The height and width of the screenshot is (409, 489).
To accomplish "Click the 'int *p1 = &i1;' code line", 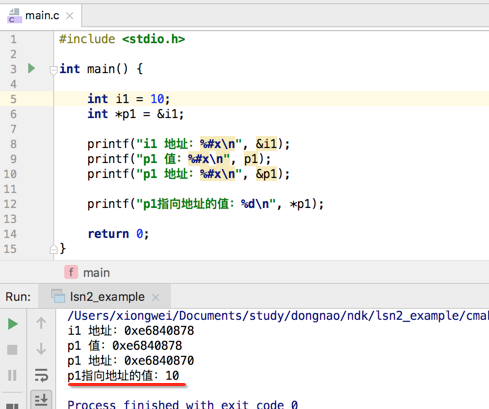I will coord(135,114).
